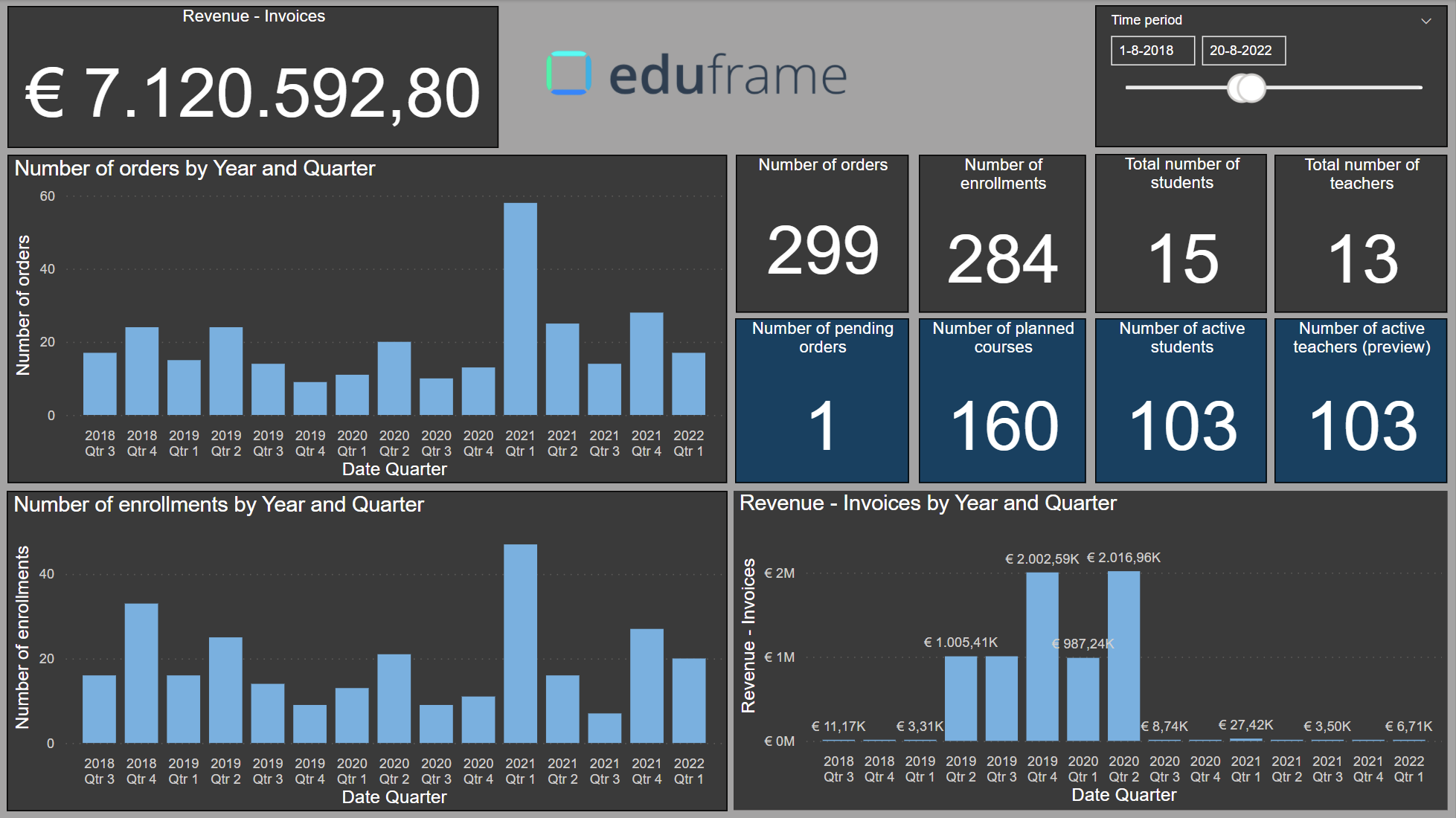This screenshot has height=818, width=1456.
Task: Select the Number of enrollments card 284
Action: (x=1002, y=234)
